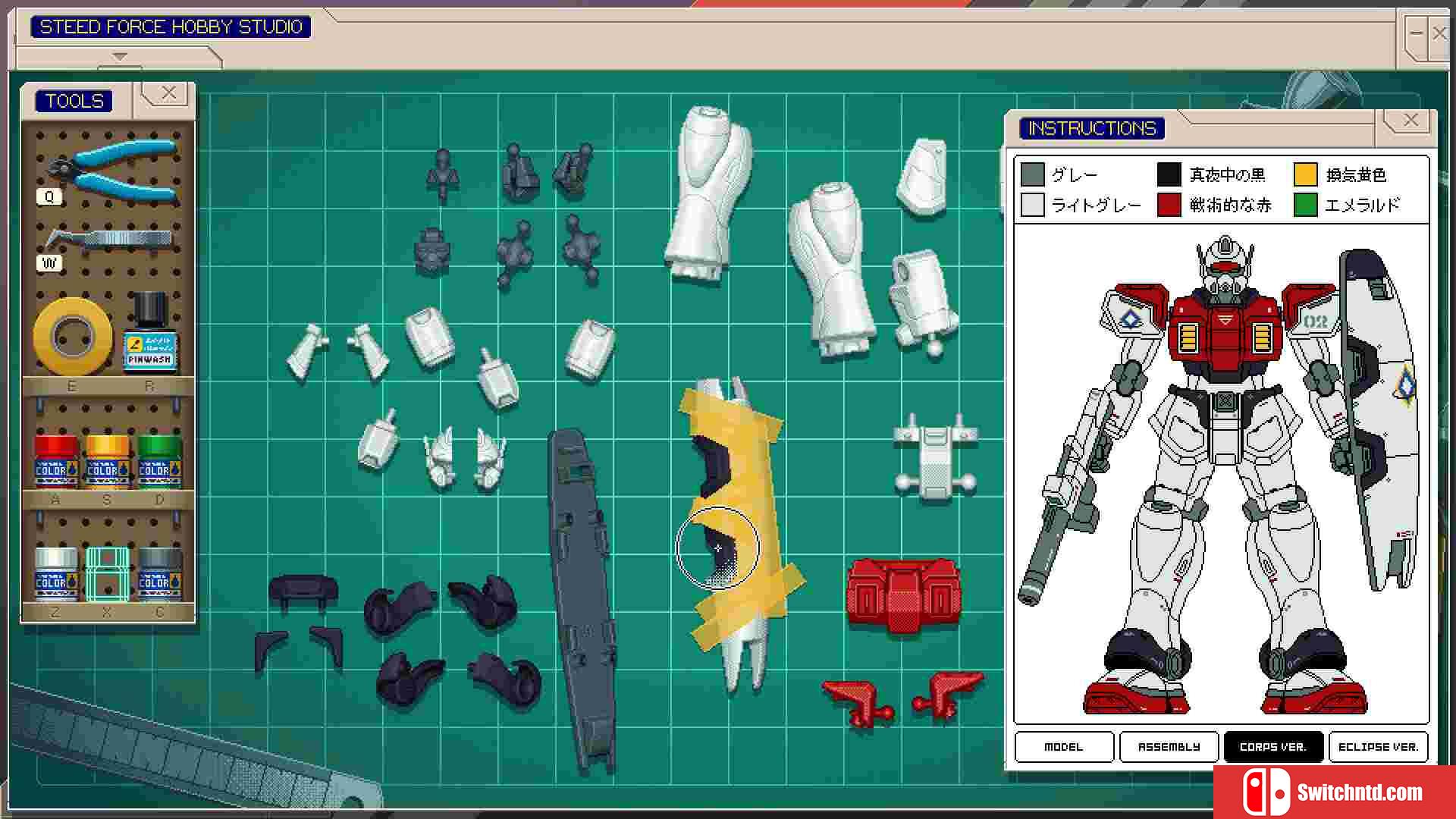
Task: Click the empty highlighted paint slot
Action: coord(107,573)
